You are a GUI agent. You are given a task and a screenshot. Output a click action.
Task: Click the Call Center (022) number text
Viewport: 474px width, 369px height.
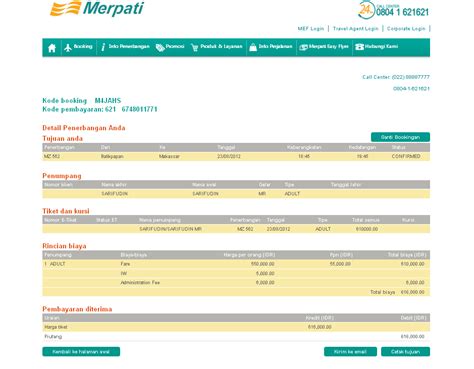pyautogui.click(x=396, y=77)
